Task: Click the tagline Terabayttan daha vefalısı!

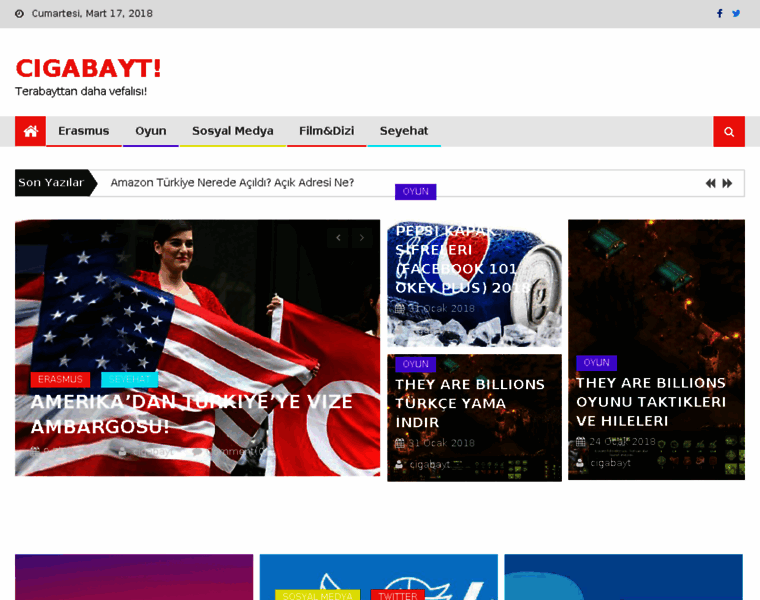Action: point(81,91)
